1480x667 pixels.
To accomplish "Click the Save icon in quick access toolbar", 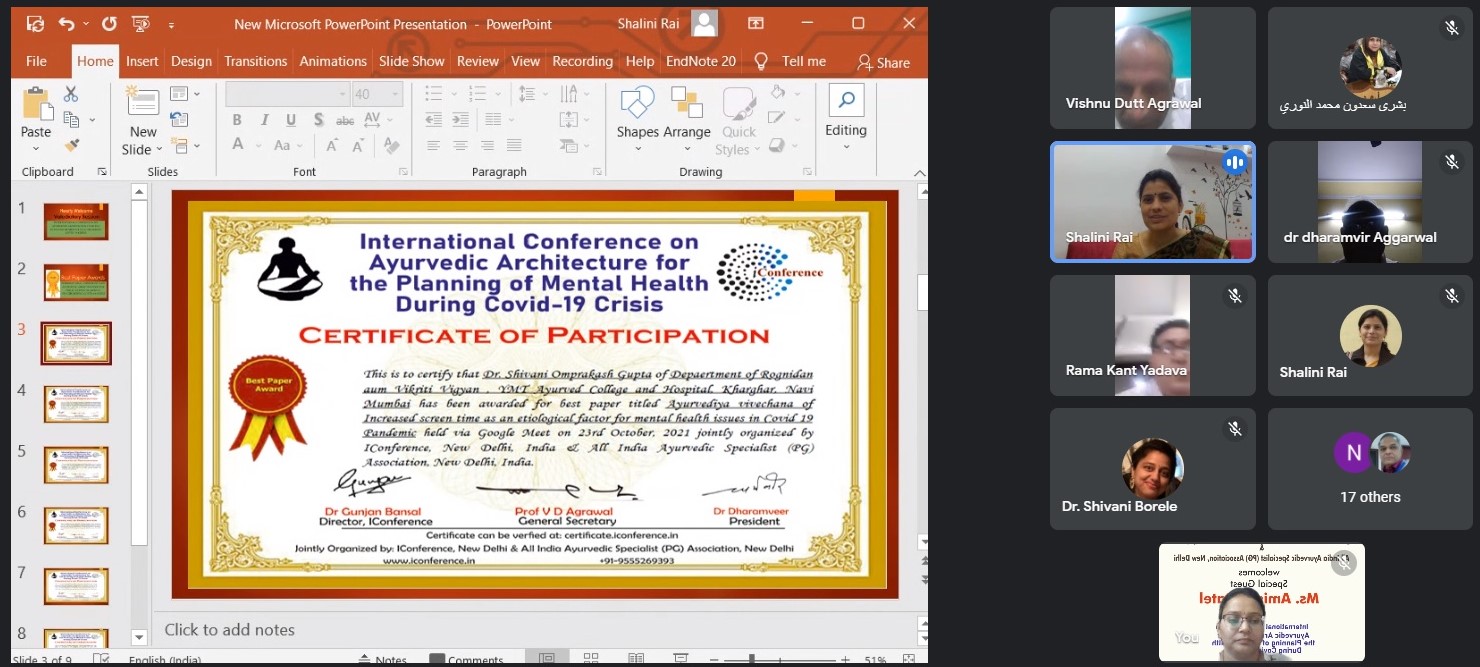I will point(35,23).
